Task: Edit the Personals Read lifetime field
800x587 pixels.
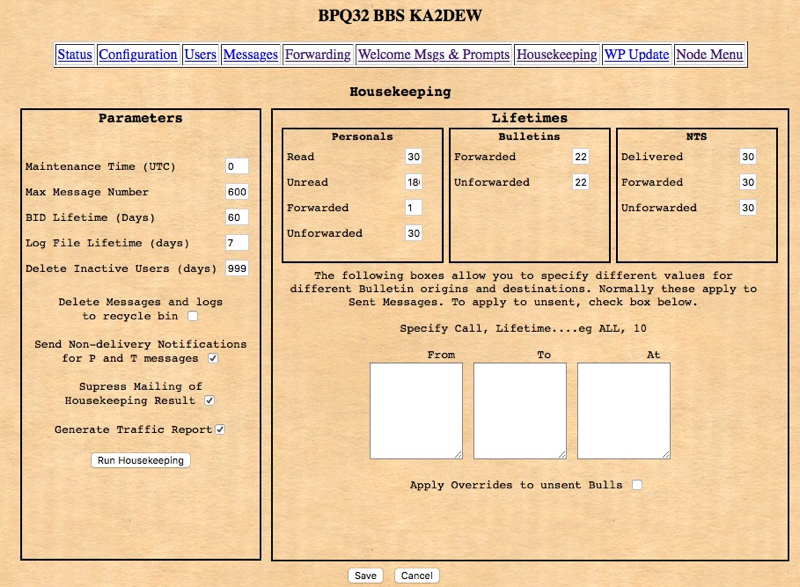Action: (414, 157)
